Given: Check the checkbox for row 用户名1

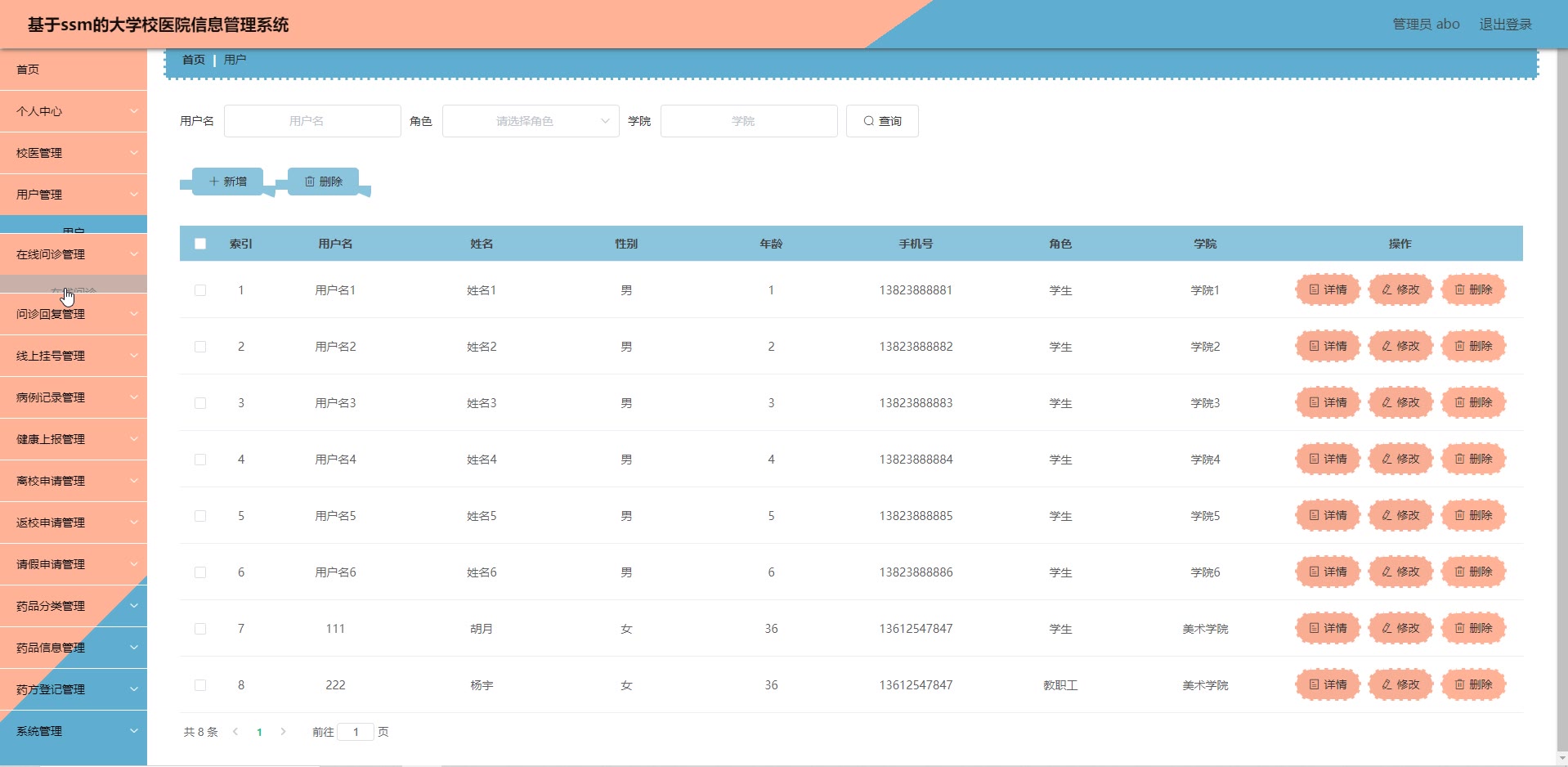Looking at the screenshot, I should 200,290.
